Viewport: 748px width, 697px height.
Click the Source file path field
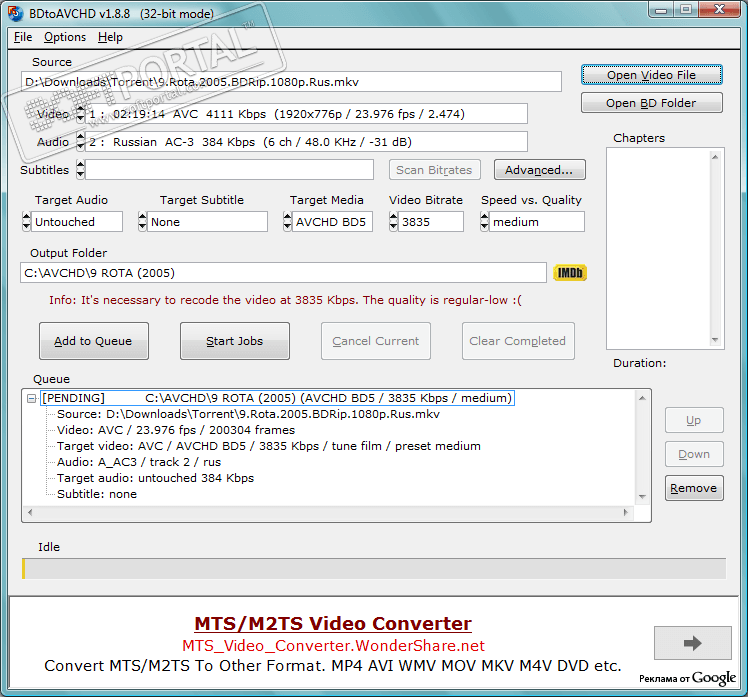click(291, 82)
